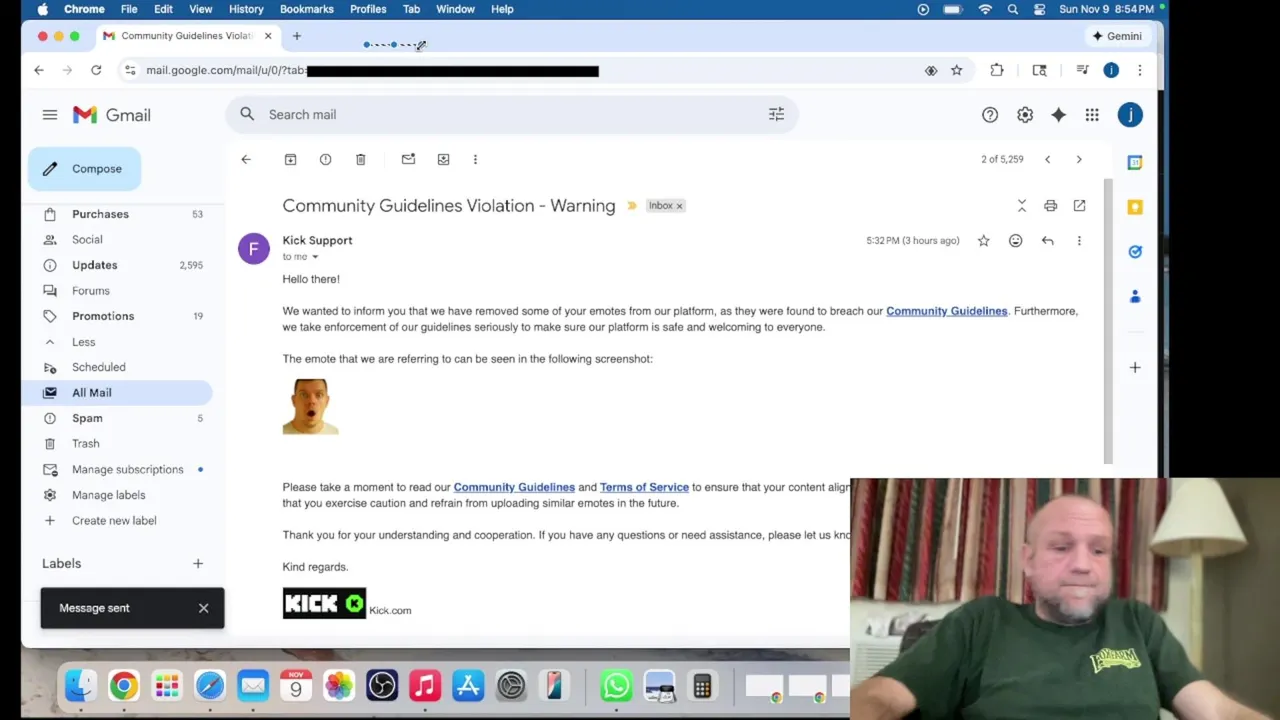Open Gmail main menu hamburger icon
This screenshot has height=720, width=1280.
pos(50,115)
